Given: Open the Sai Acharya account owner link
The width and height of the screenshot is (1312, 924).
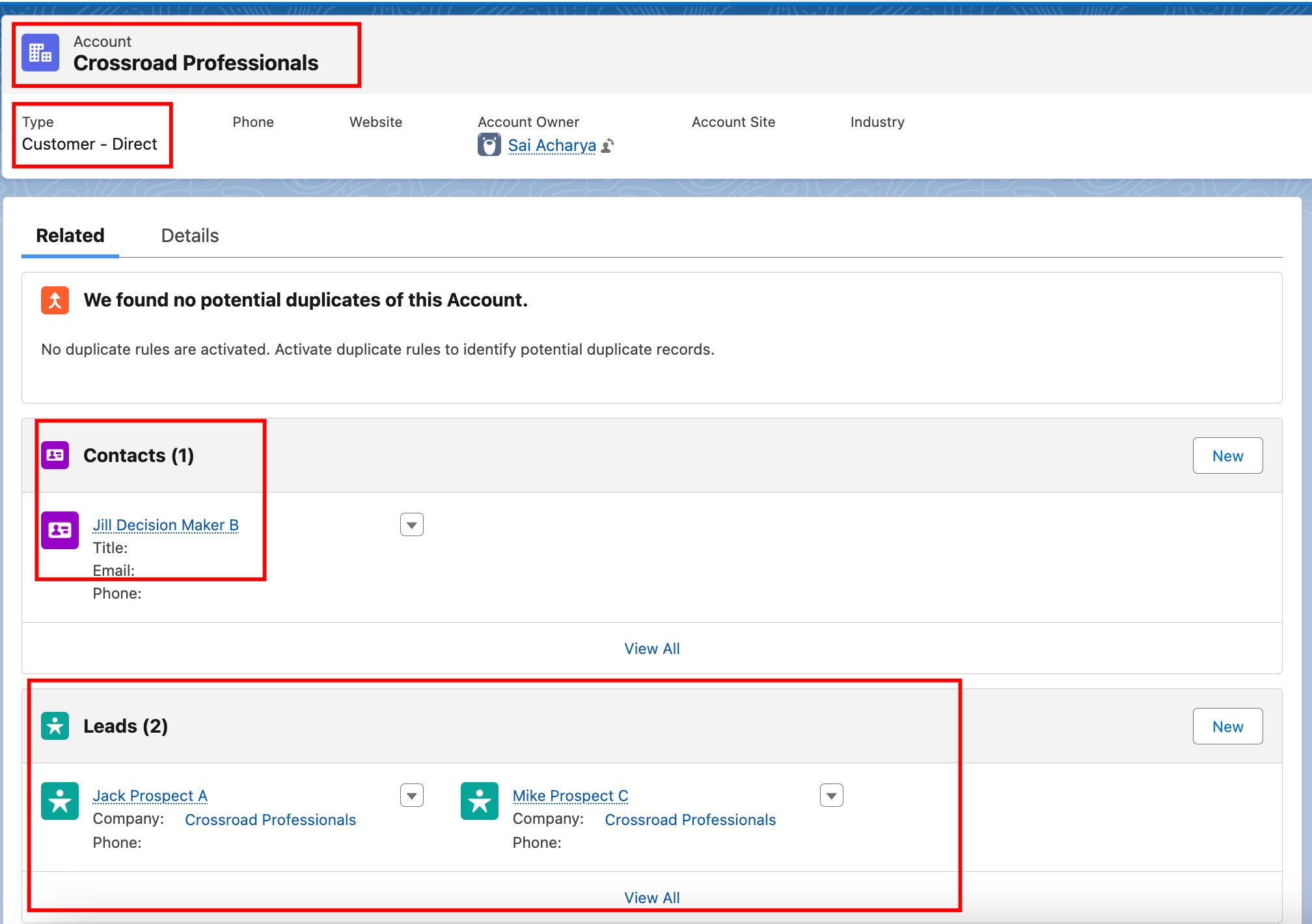Looking at the screenshot, I should pos(552,146).
